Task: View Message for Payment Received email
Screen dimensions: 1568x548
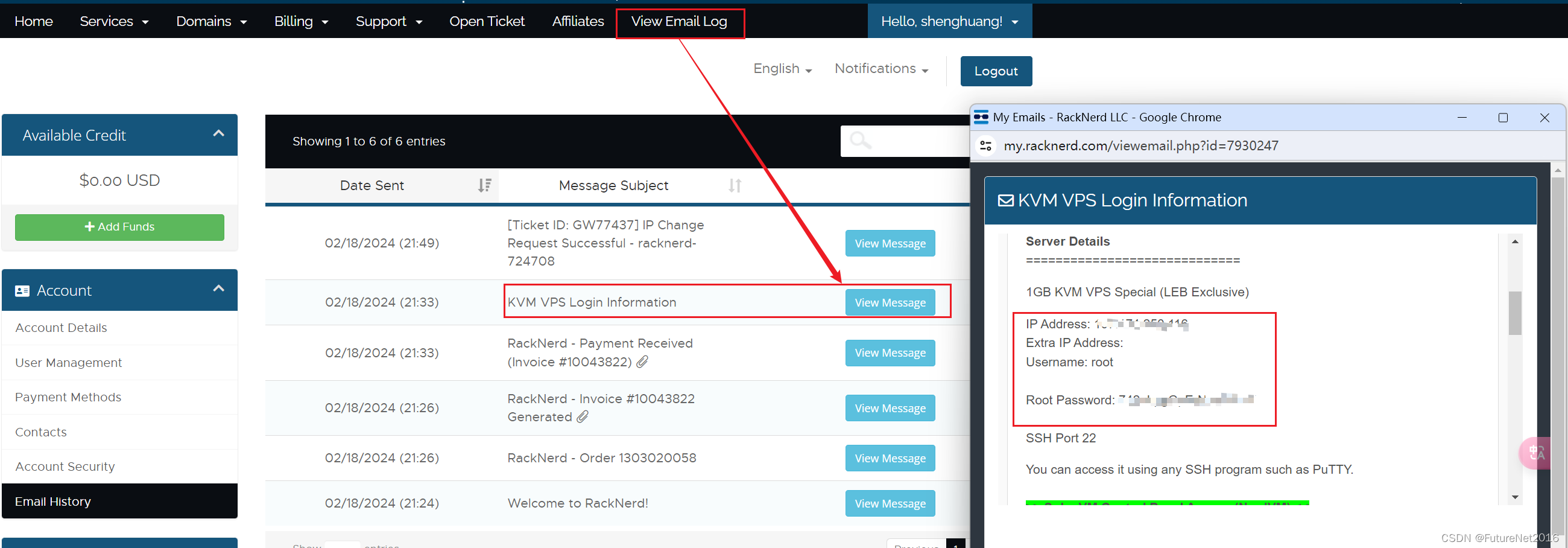Action: coord(890,352)
